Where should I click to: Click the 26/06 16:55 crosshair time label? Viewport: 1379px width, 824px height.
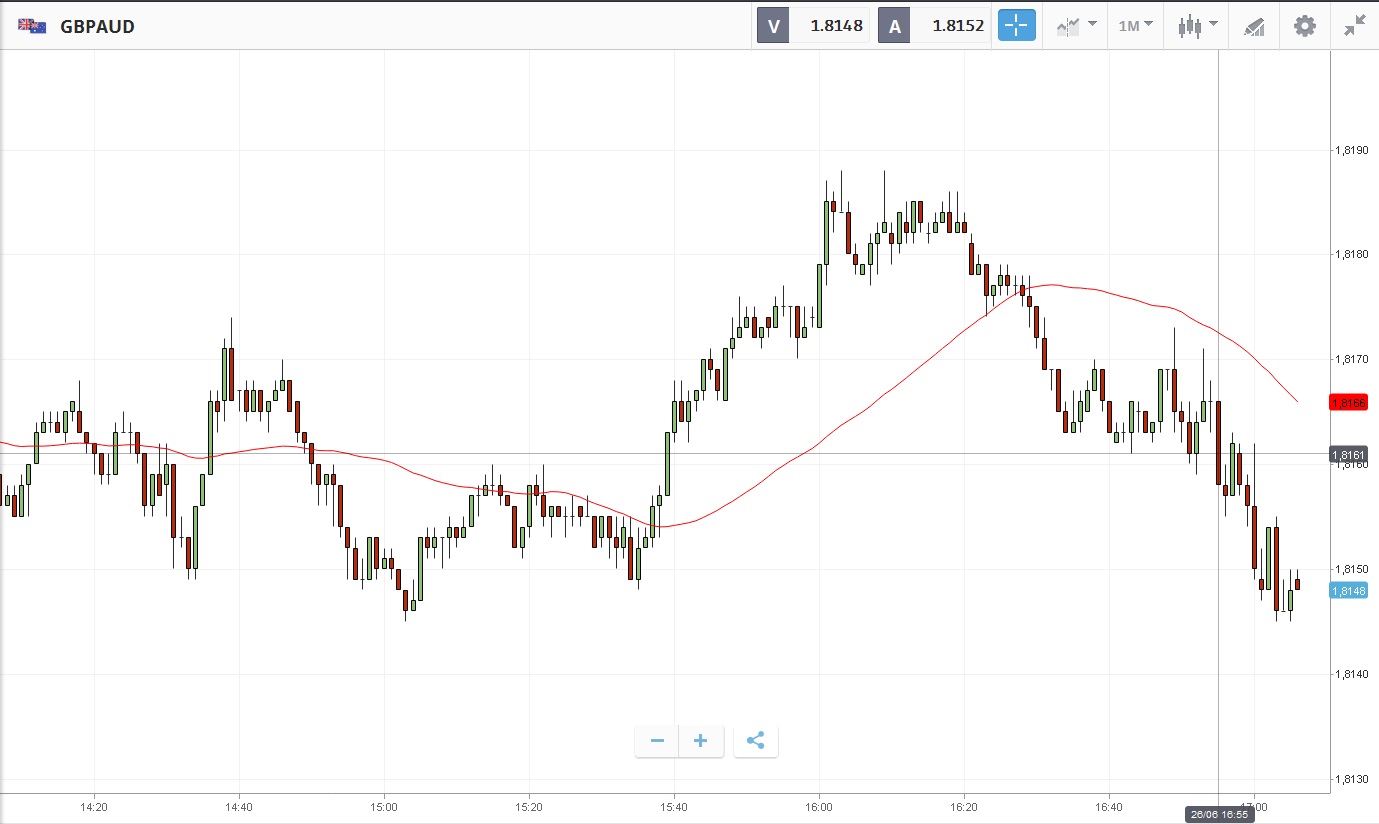coord(1216,815)
